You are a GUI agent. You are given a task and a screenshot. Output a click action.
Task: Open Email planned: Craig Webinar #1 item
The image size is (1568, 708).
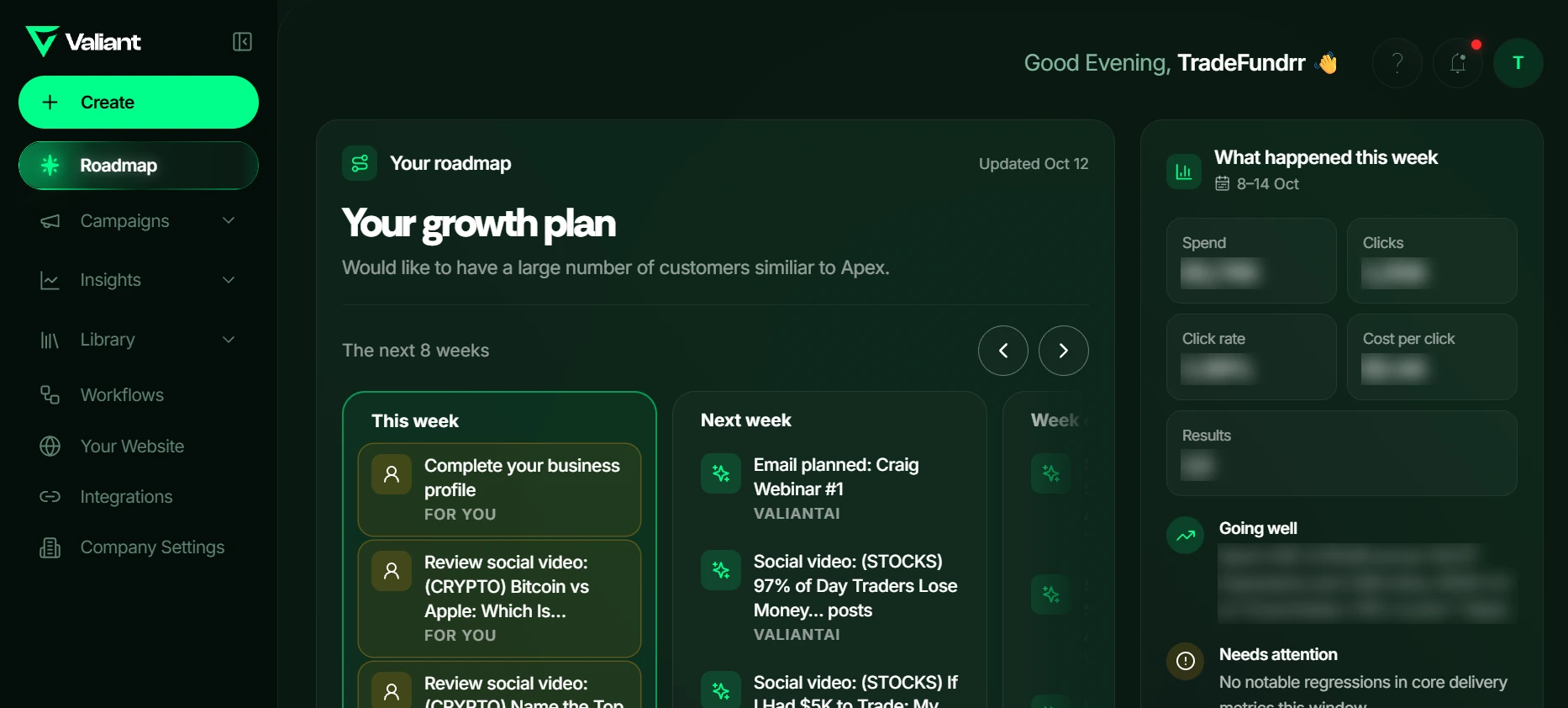tap(830, 489)
